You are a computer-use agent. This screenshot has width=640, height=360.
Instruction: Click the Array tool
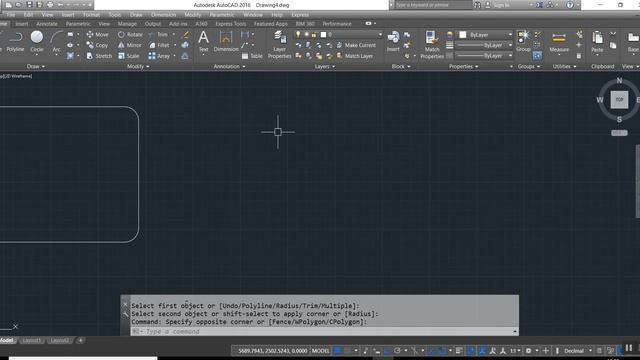159,56
